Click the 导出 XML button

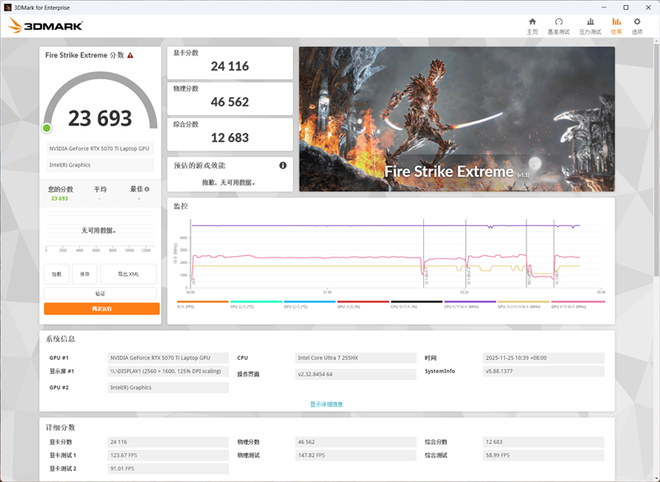(x=128, y=274)
